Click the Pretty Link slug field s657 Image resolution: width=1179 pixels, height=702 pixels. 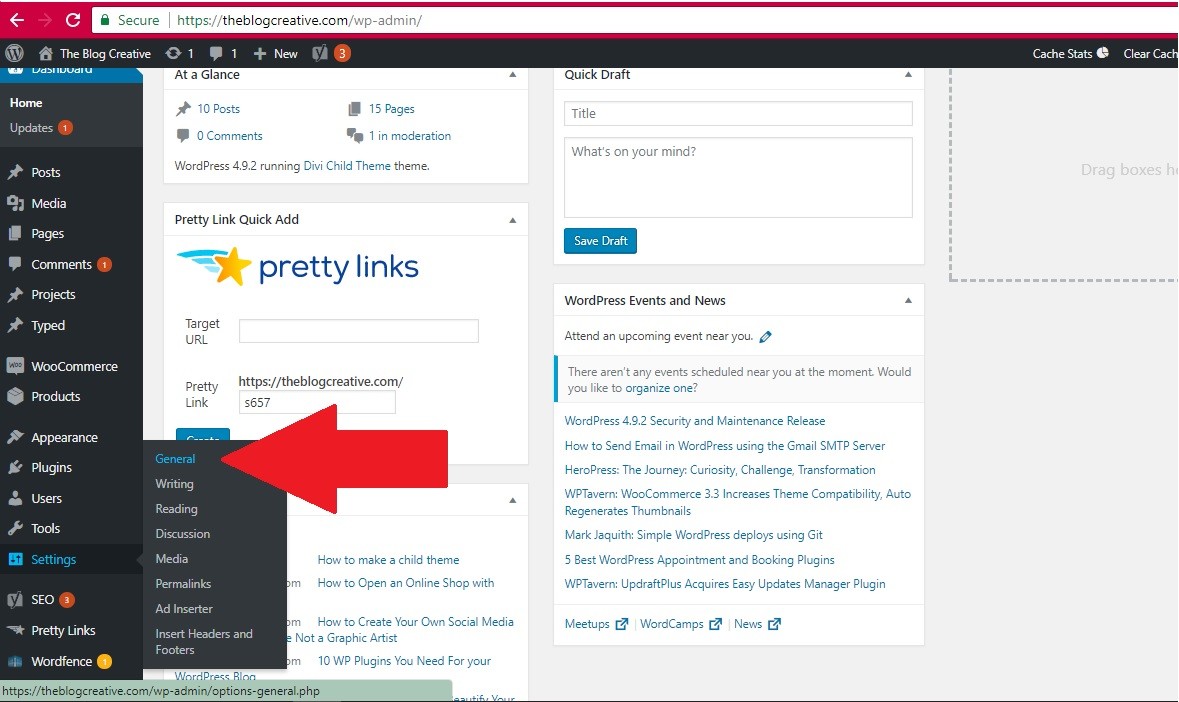(317, 403)
